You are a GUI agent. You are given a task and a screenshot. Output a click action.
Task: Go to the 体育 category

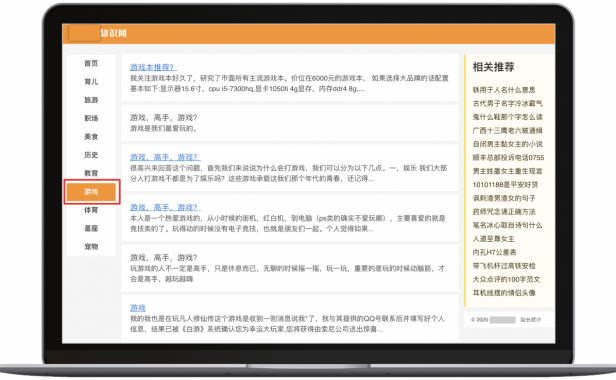91,210
